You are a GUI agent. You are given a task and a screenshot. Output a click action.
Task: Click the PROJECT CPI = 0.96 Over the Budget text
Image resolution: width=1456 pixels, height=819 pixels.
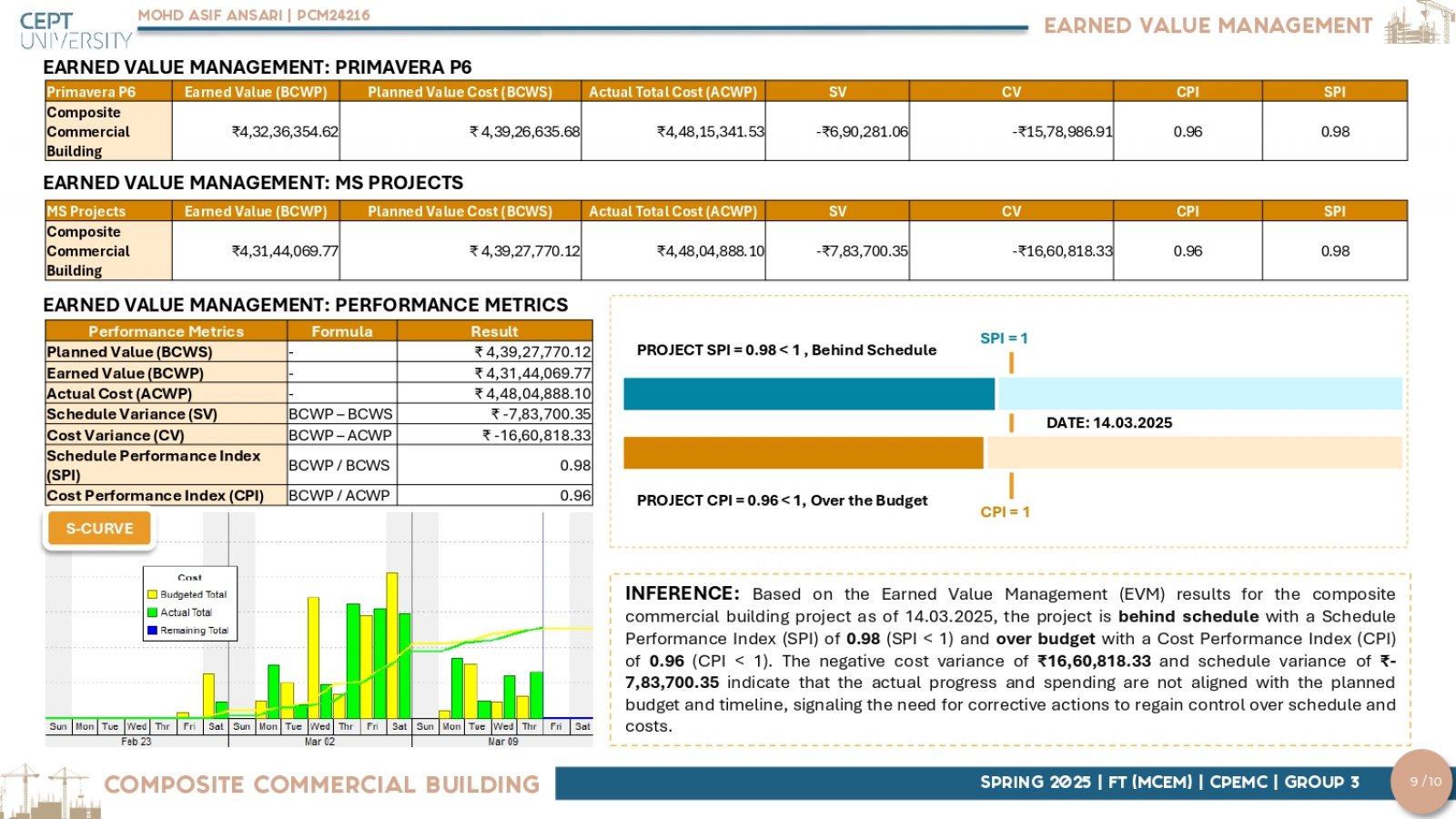pyautogui.click(x=782, y=500)
